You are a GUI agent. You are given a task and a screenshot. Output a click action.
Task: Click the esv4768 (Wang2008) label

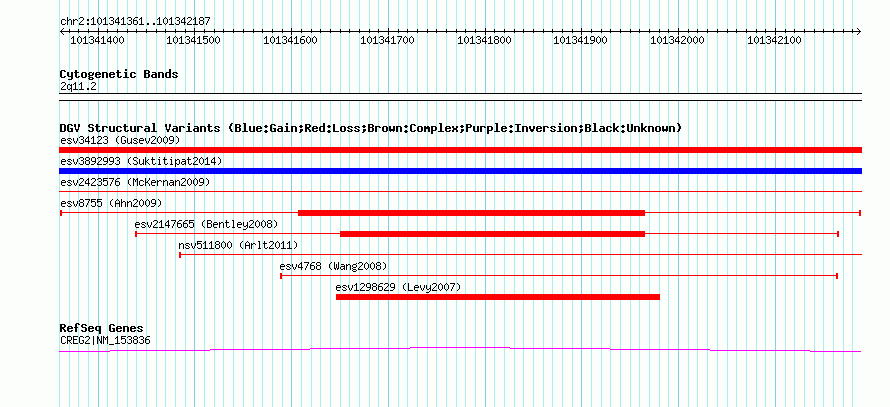tap(333, 266)
